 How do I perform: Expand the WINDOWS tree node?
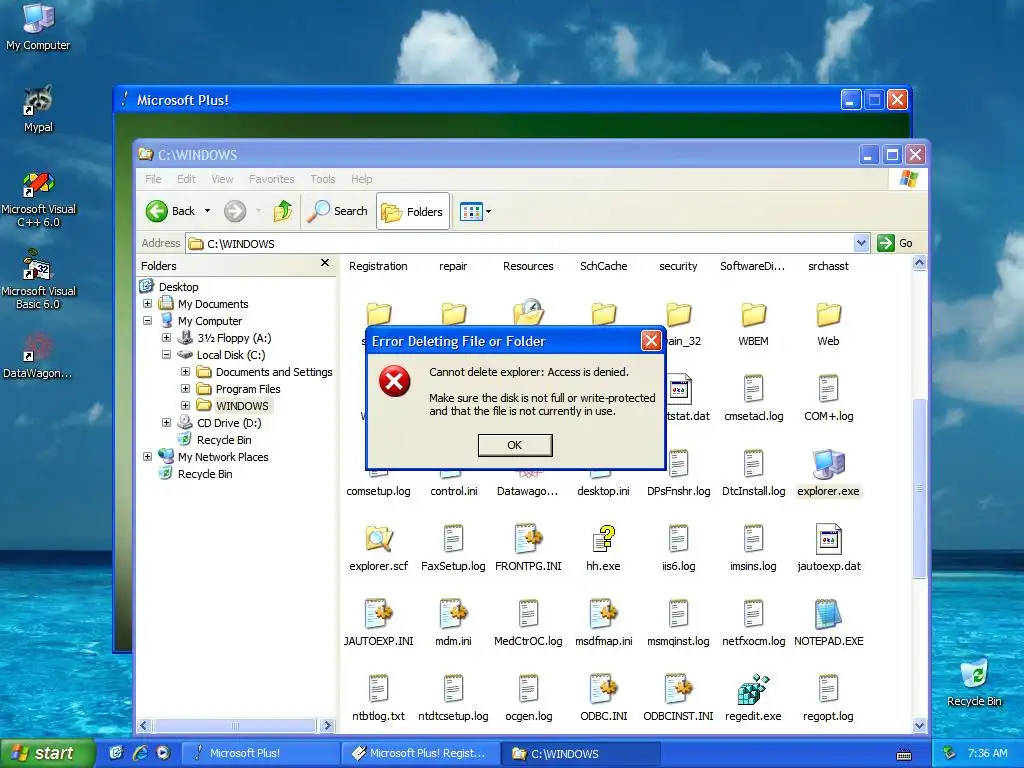click(185, 406)
